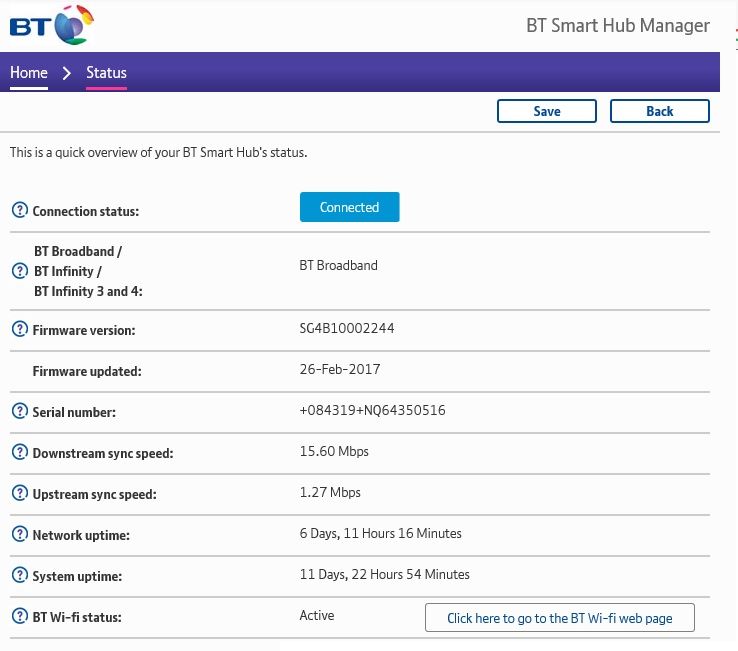Click the System uptime label
The height and width of the screenshot is (651, 738).
(x=77, y=576)
